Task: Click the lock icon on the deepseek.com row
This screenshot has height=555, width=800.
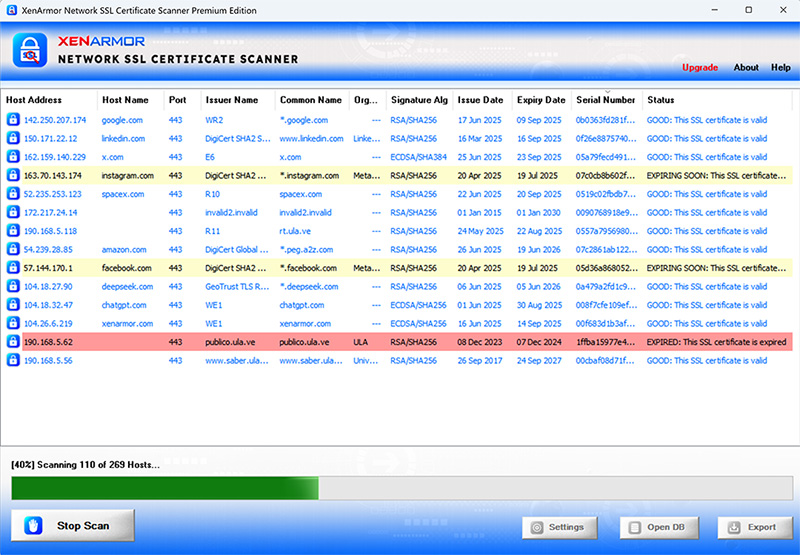Action: pyautogui.click(x=13, y=286)
